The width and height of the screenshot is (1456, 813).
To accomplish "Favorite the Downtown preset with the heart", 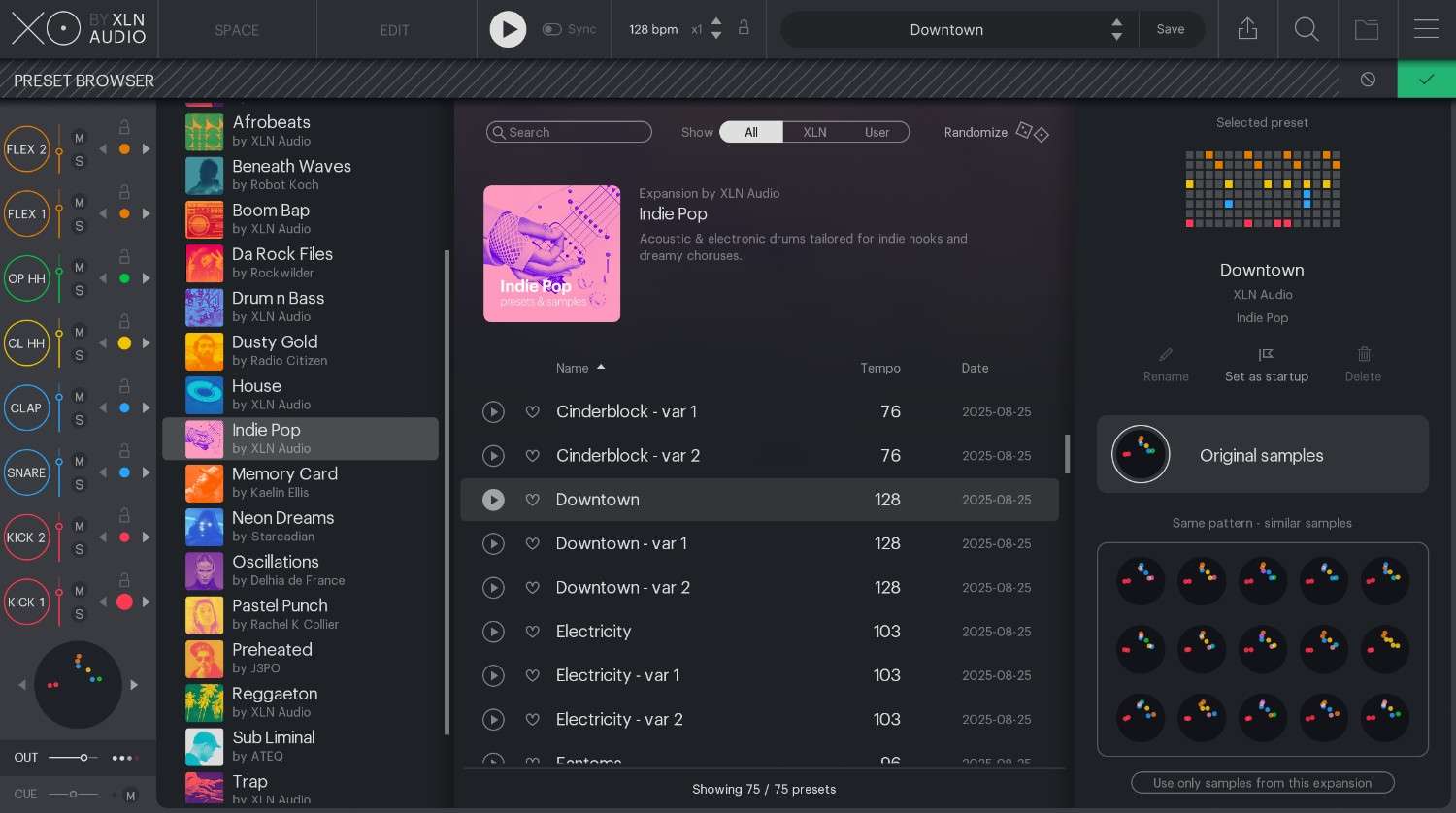I will pyautogui.click(x=532, y=500).
